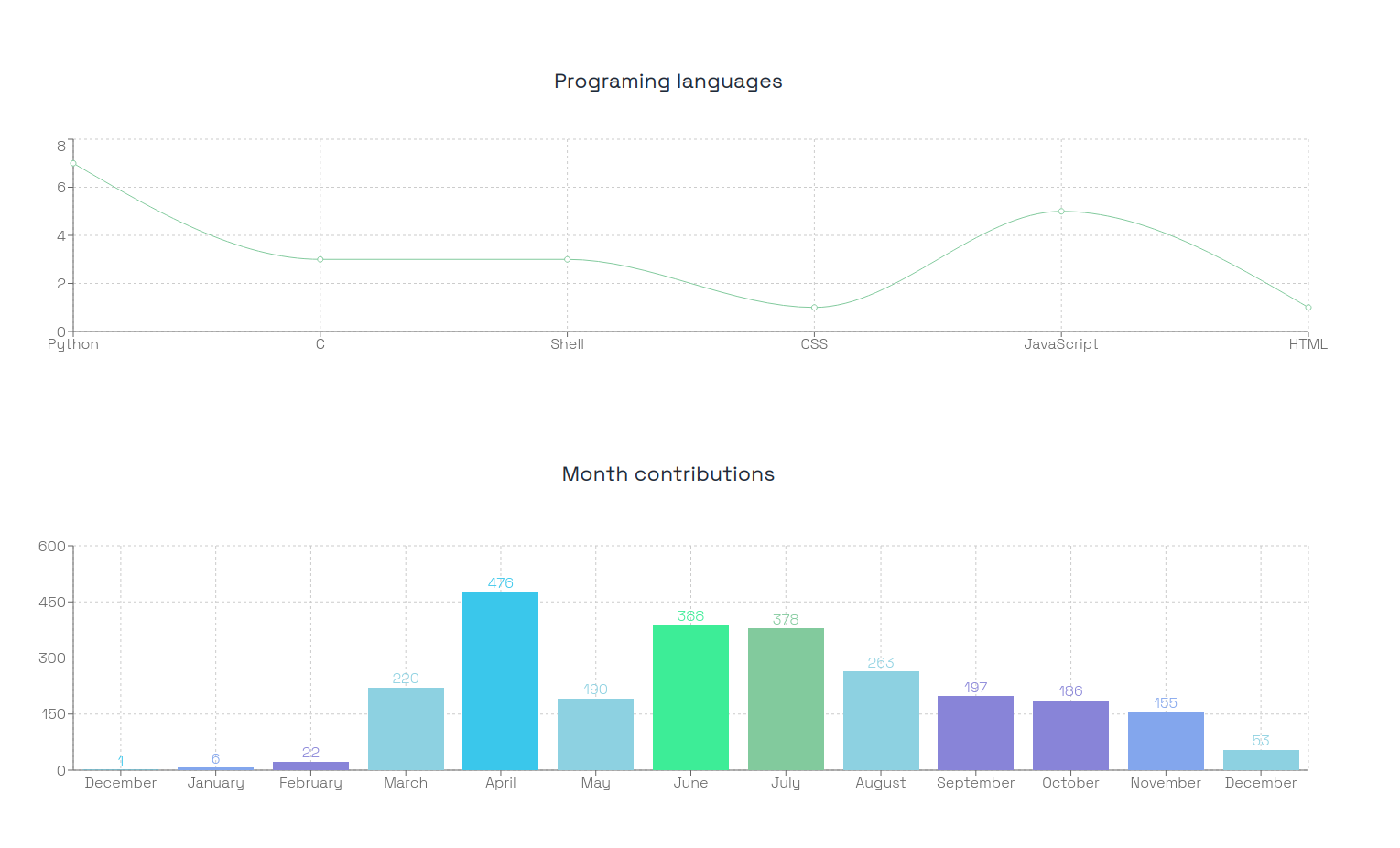Select the last December bar valued 53
This screenshot has height=848, width=1400.
click(1261, 760)
